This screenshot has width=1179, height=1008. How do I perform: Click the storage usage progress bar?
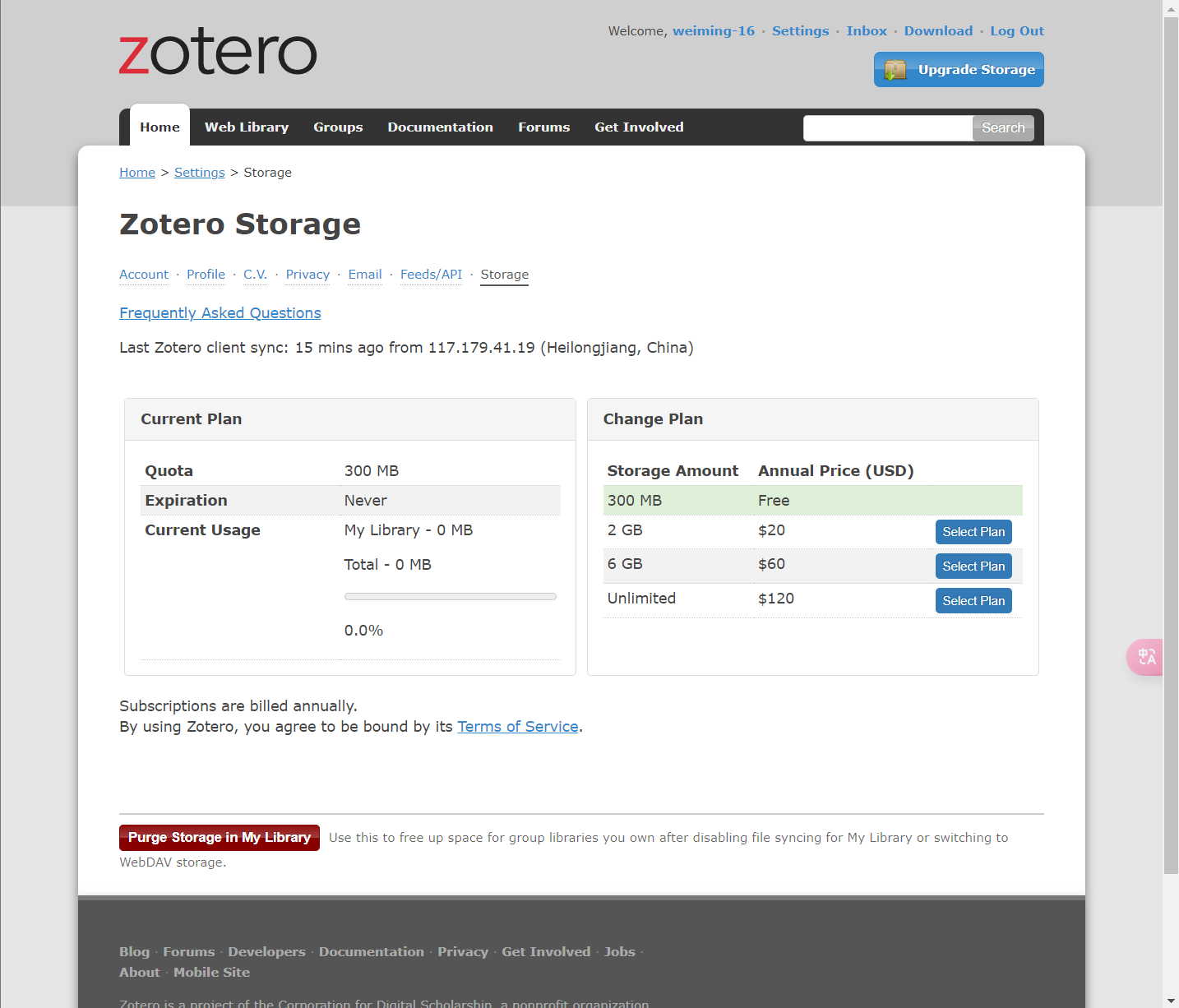(x=451, y=597)
